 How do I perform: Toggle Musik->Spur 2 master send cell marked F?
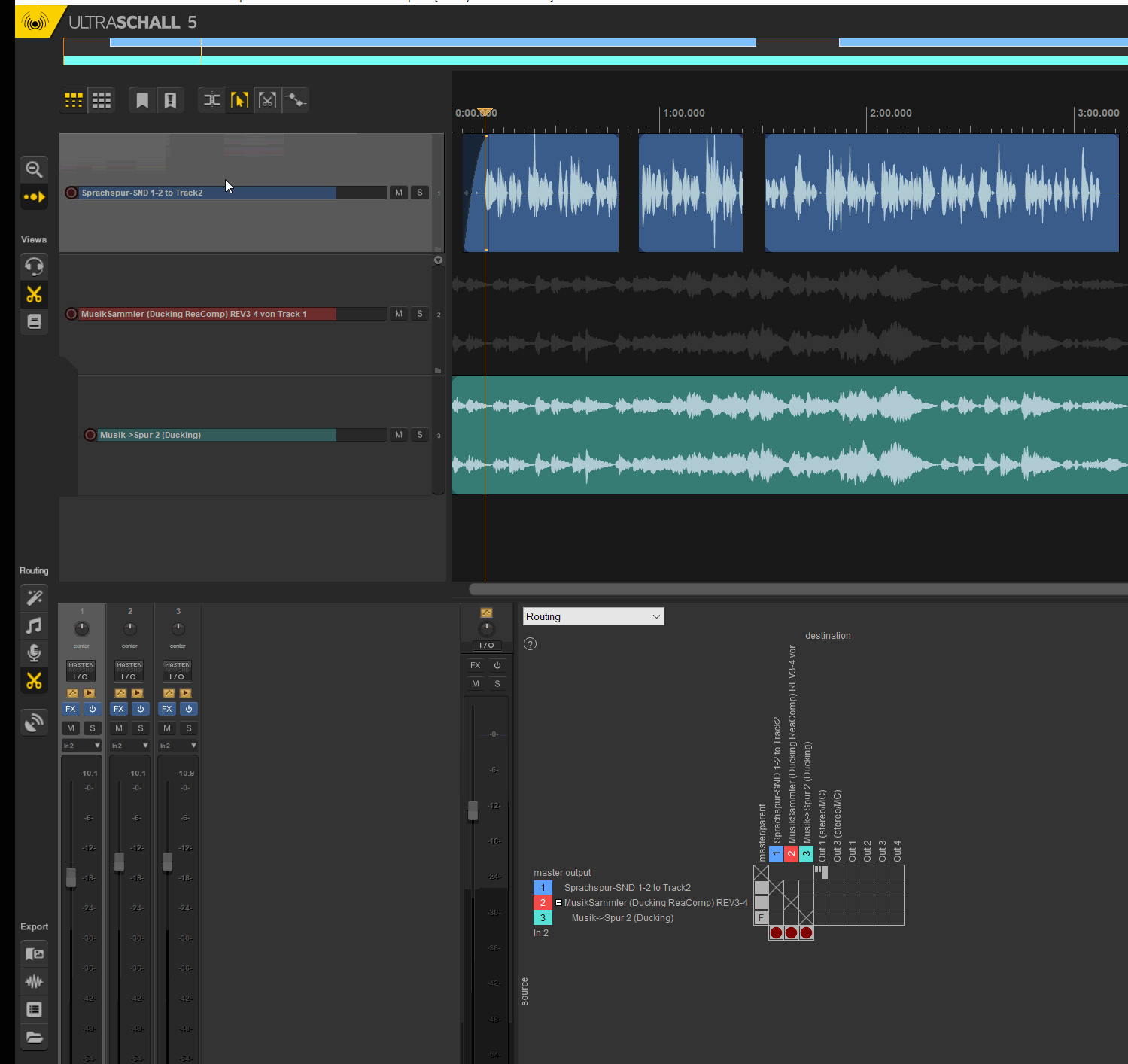click(x=761, y=918)
